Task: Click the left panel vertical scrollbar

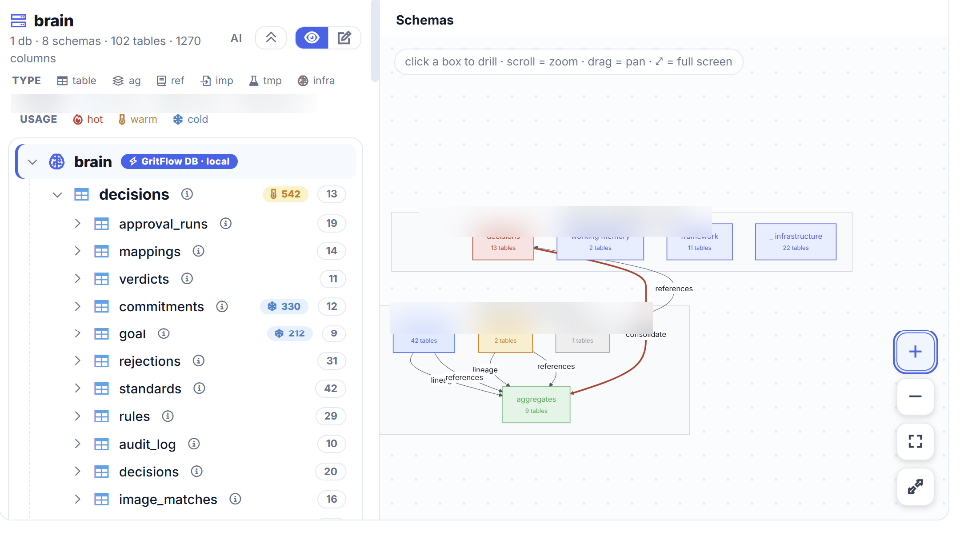Action: pyautogui.click(x=375, y=40)
